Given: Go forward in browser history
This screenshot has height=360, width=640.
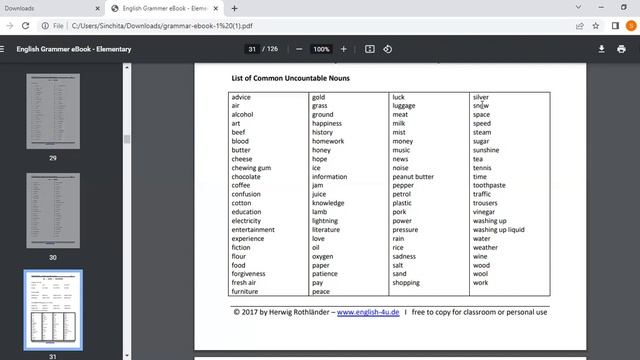Looking at the screenshot, I should point(9,26).
